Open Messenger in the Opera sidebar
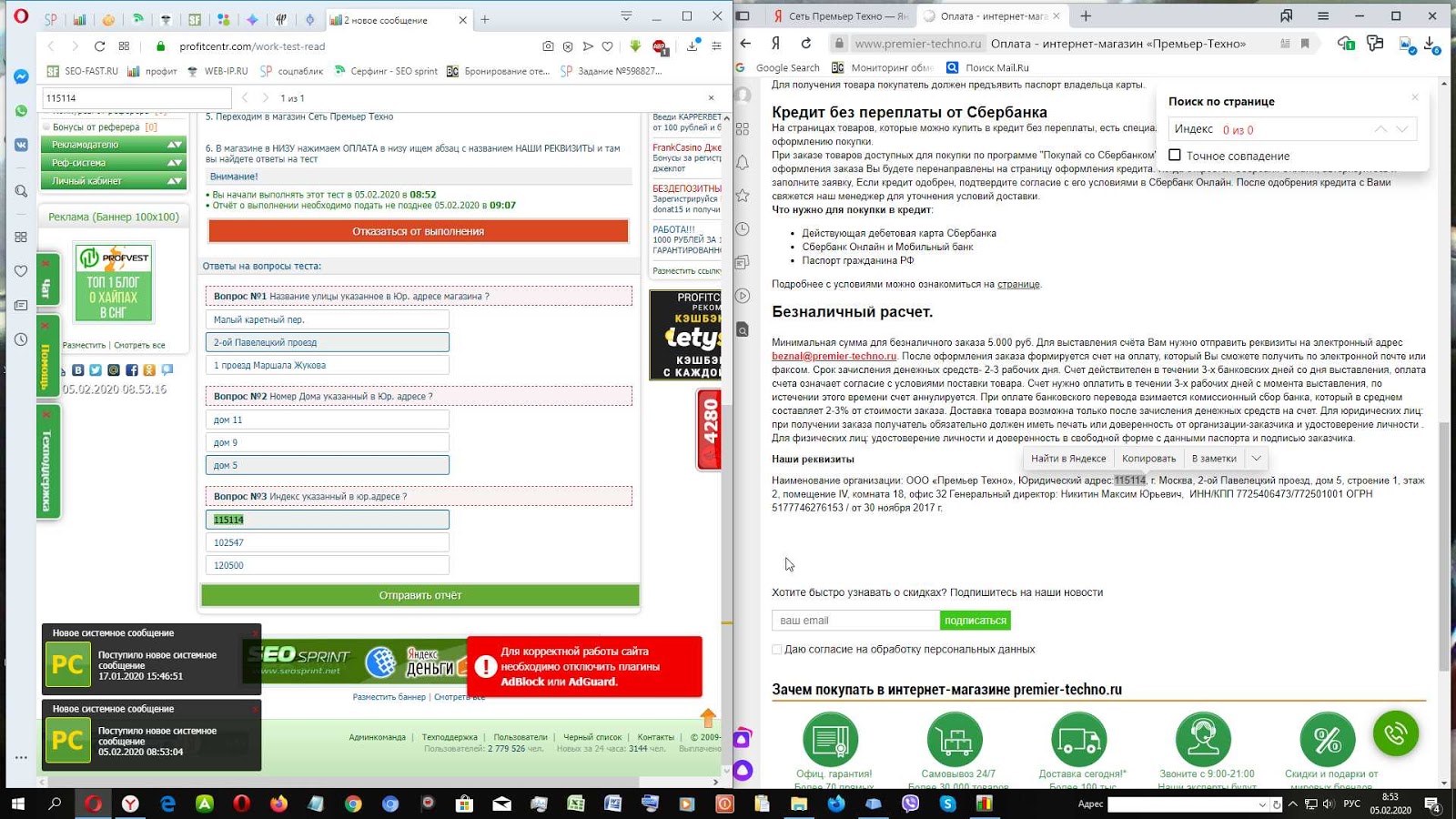 21,76
